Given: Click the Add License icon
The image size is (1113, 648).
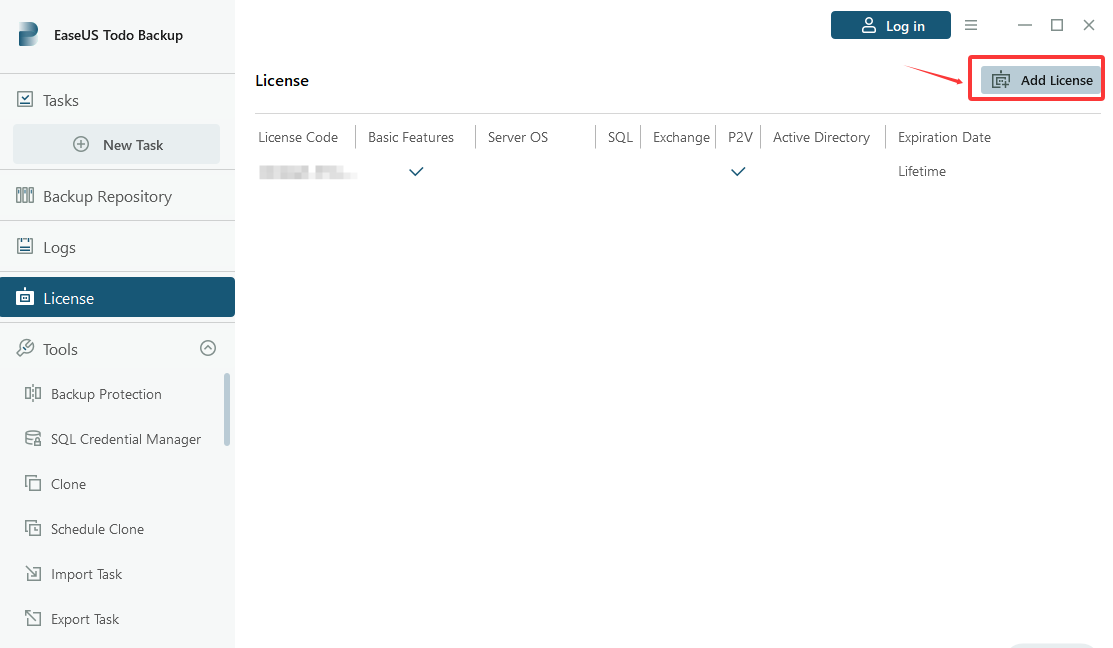Looking at the screenshot, I should [x=1001, y=80].
